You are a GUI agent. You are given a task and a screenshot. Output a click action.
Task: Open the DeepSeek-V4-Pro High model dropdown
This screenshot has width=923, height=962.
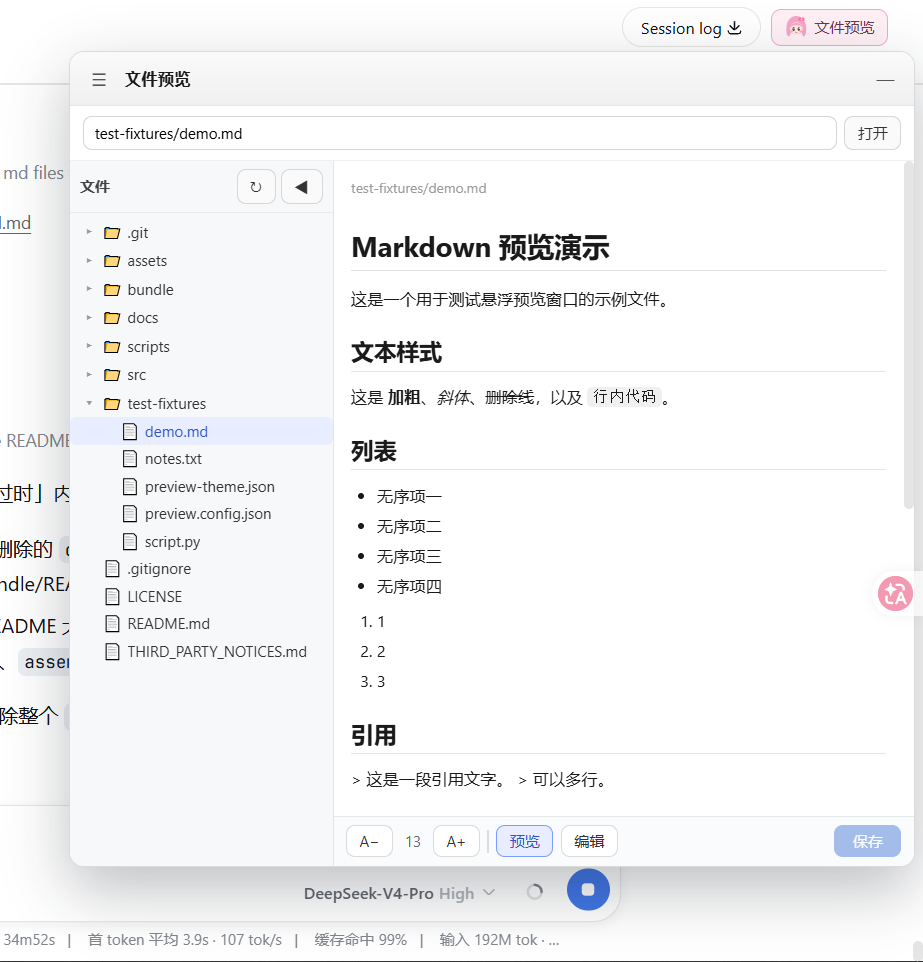point(400,893)
